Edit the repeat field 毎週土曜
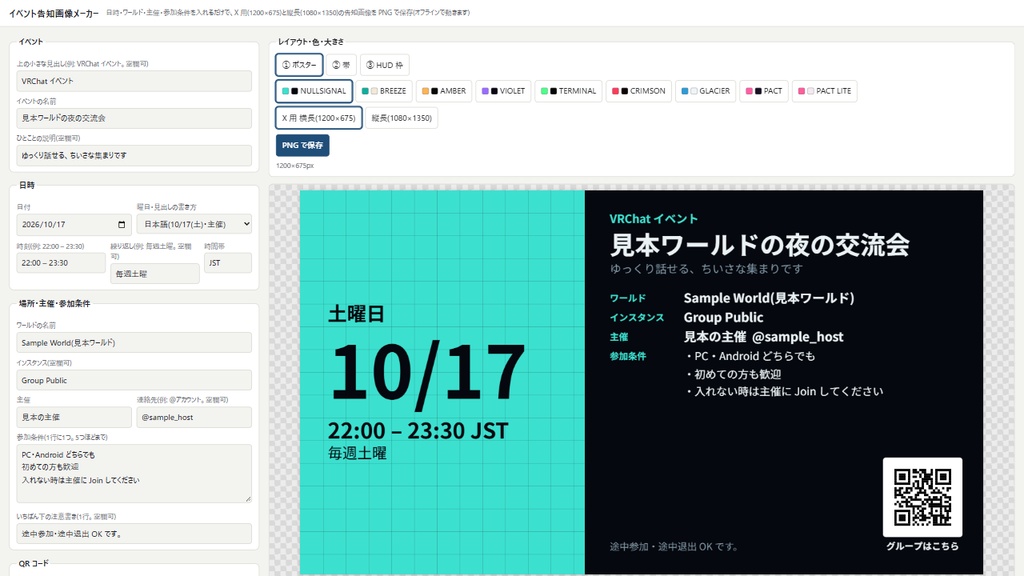 [155, 274]
